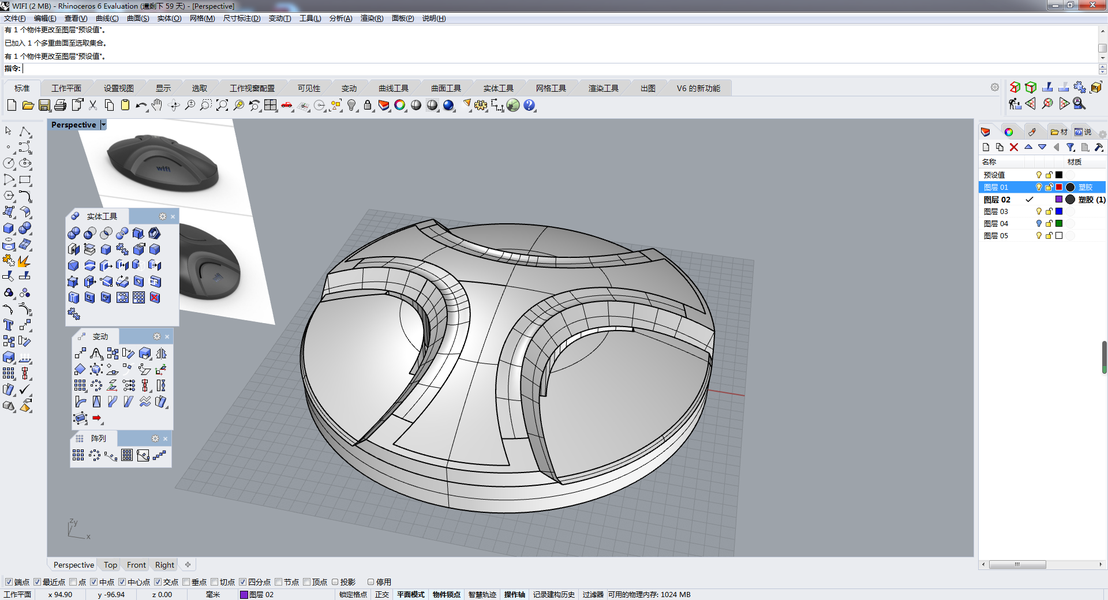Click the Undo arrow icon
Image resolution: width=1108 pixels, height=600 pixels.
point(142,105)
